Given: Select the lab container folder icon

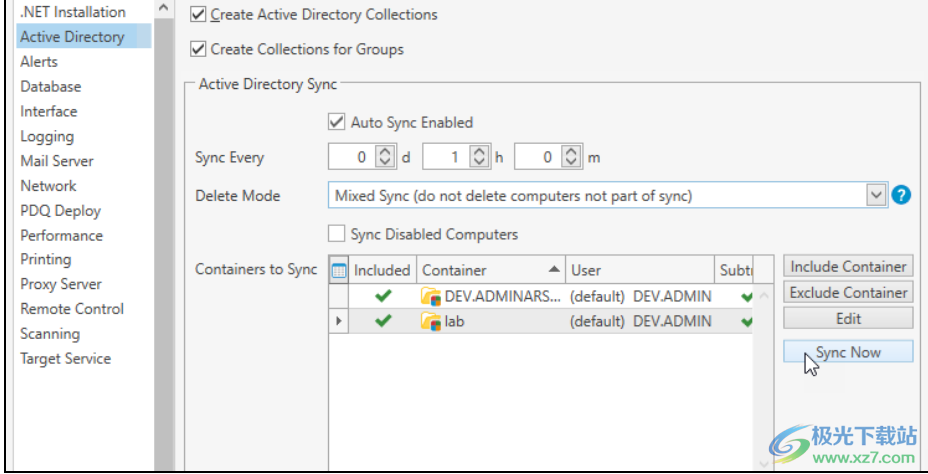Looking at the screenshot, I should 431,321.
